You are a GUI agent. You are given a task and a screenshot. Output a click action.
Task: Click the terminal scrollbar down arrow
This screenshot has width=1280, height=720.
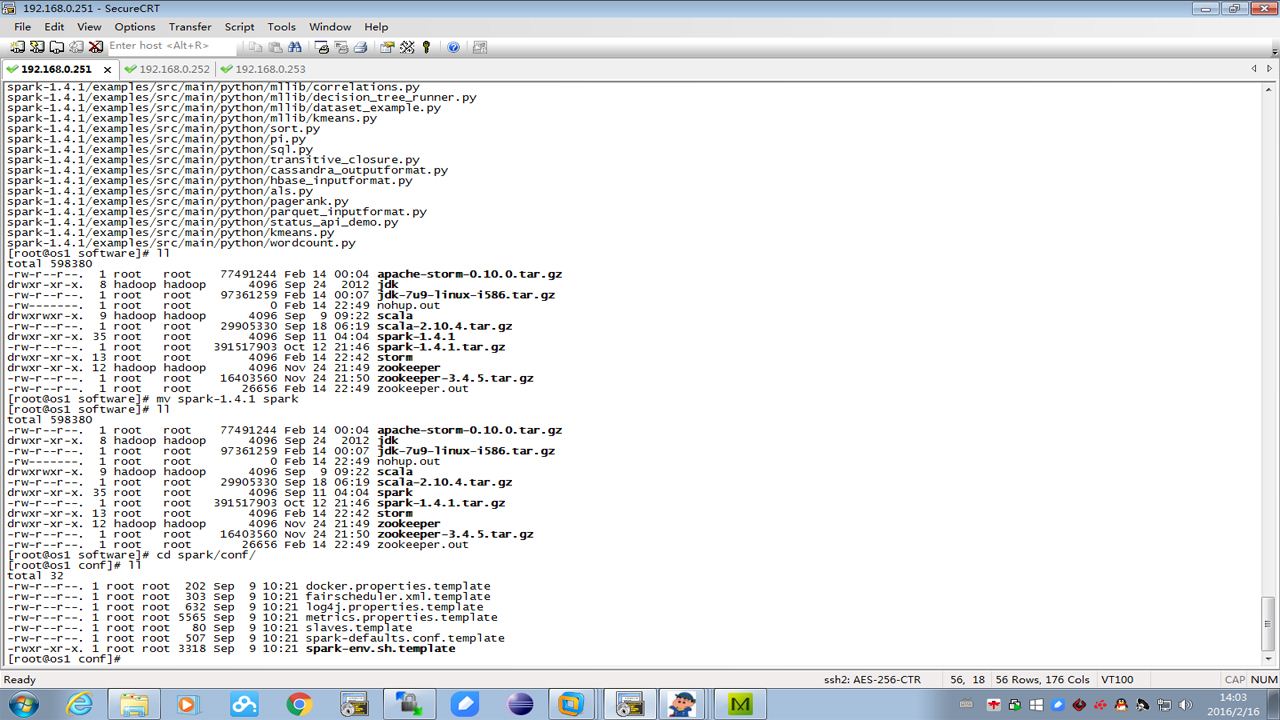1269,659
